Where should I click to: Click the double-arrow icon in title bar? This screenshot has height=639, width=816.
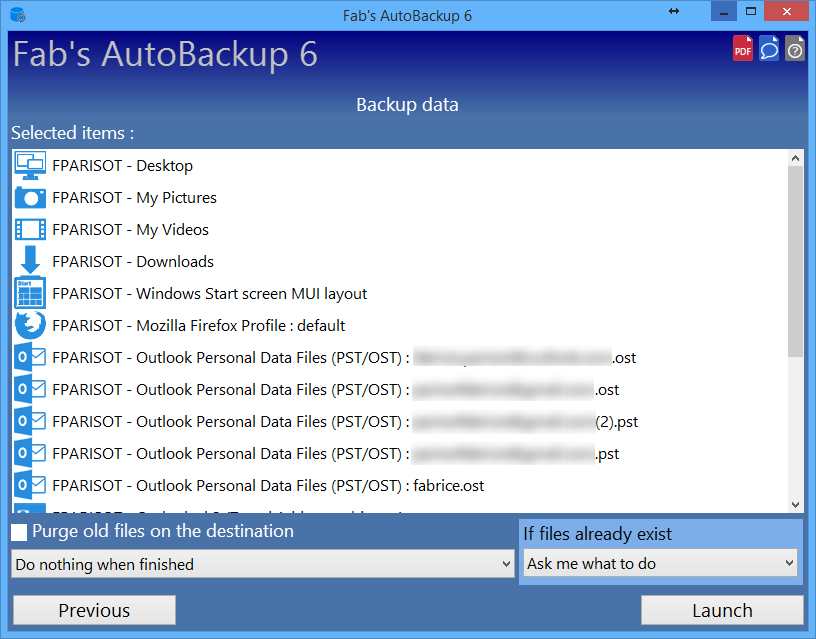(674, 11)
